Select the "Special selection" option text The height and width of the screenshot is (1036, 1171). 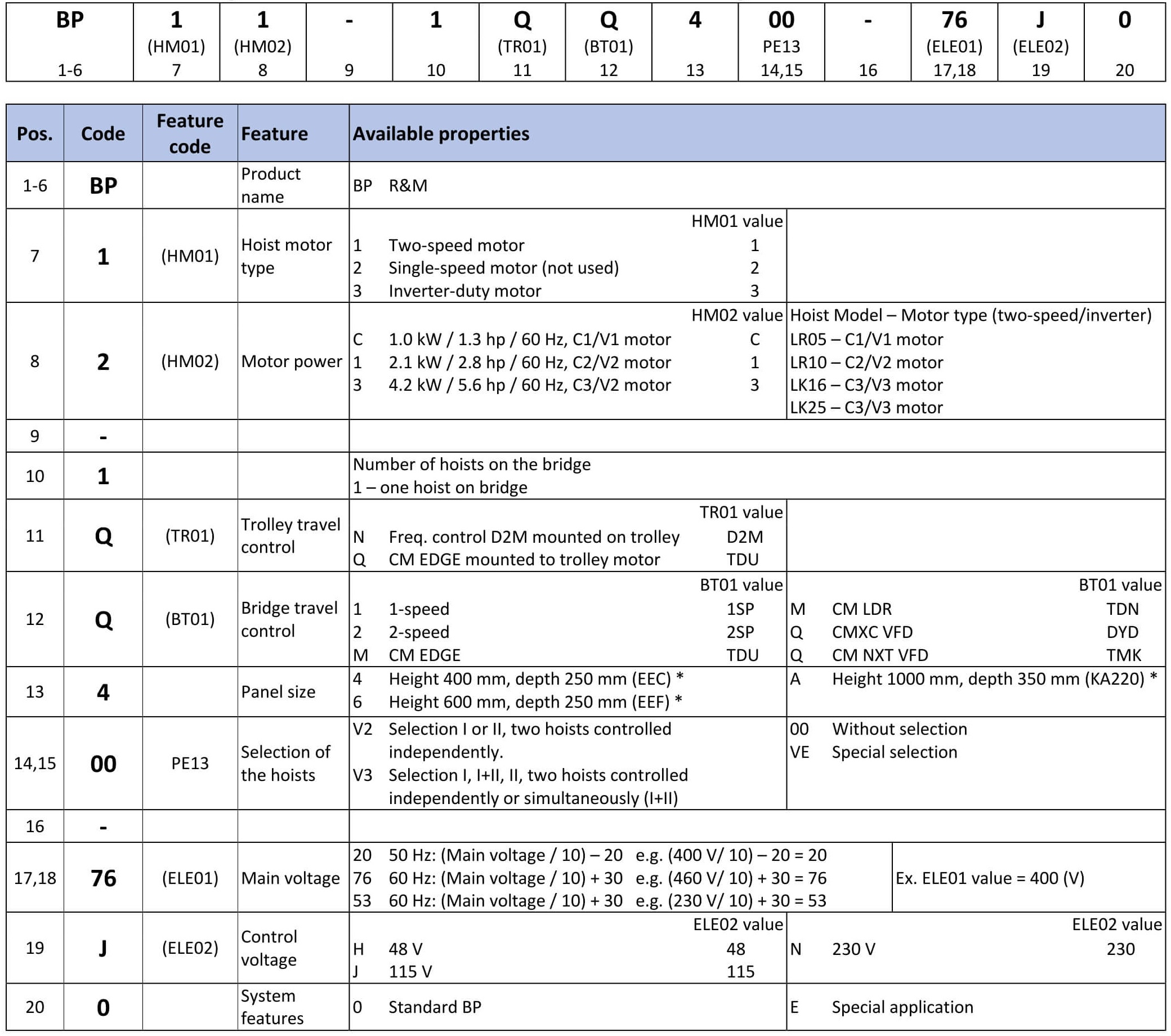pos(894,752)
